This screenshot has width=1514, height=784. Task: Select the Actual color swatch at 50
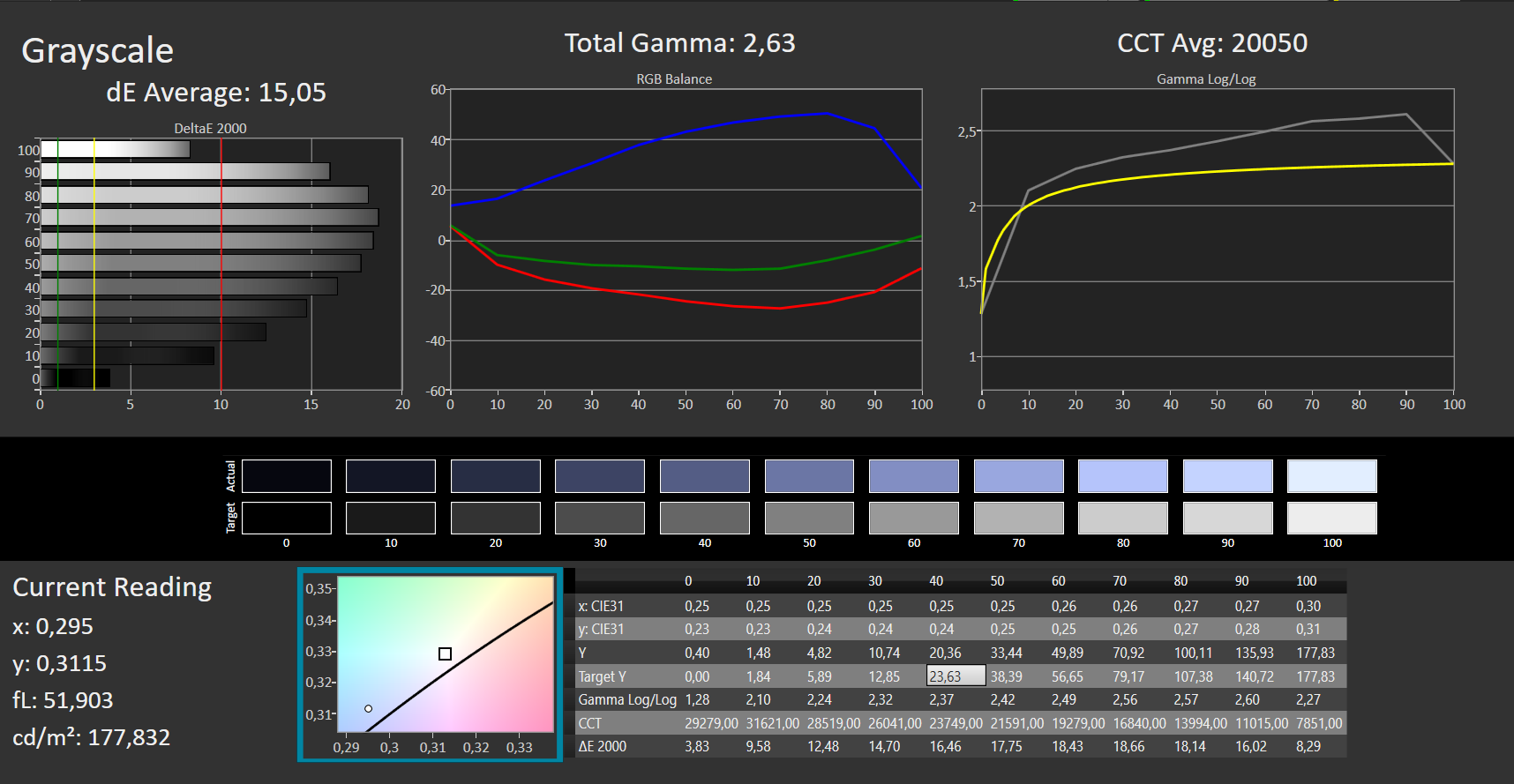[x=809, y=476]
